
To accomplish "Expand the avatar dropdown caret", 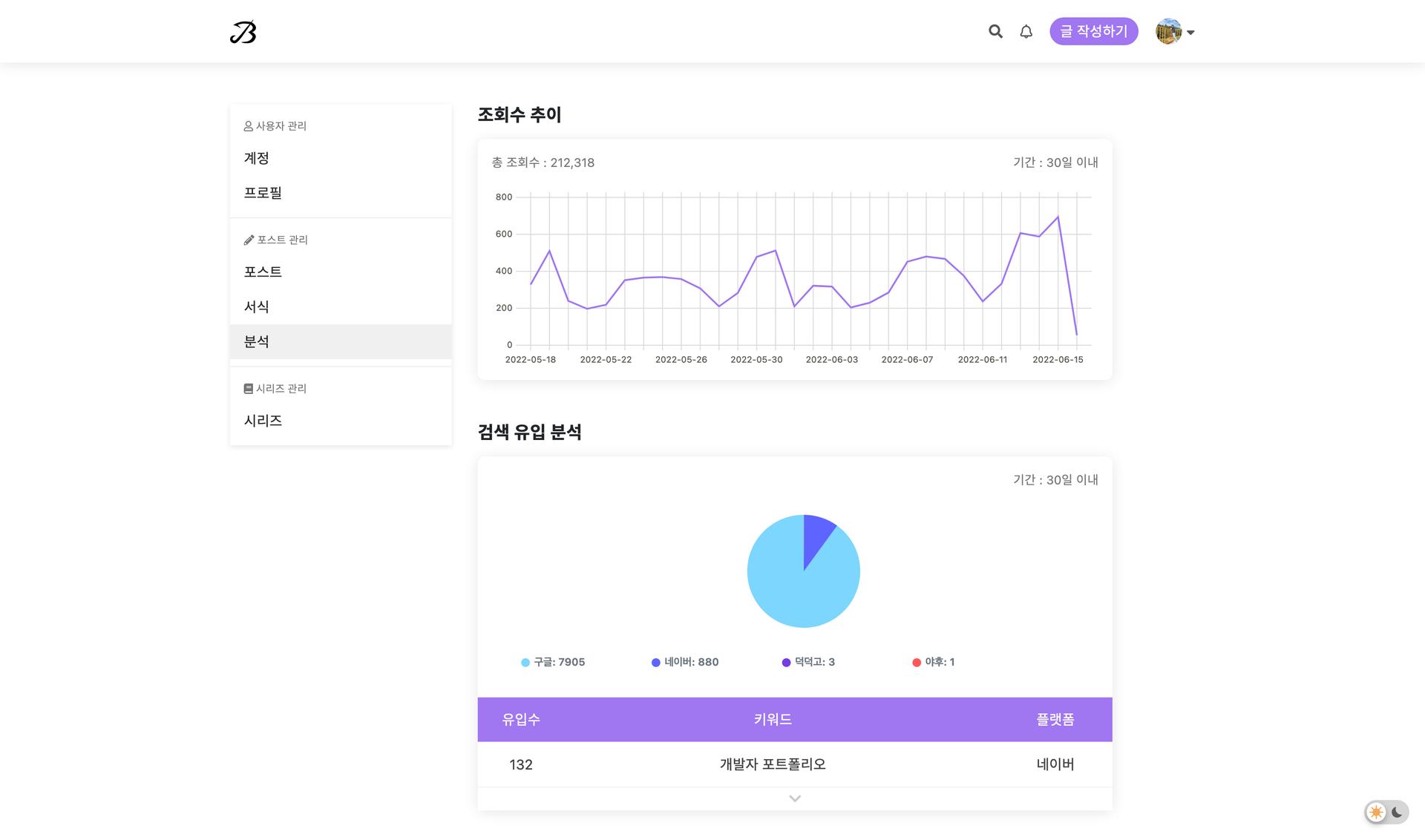I will 1190,33.
